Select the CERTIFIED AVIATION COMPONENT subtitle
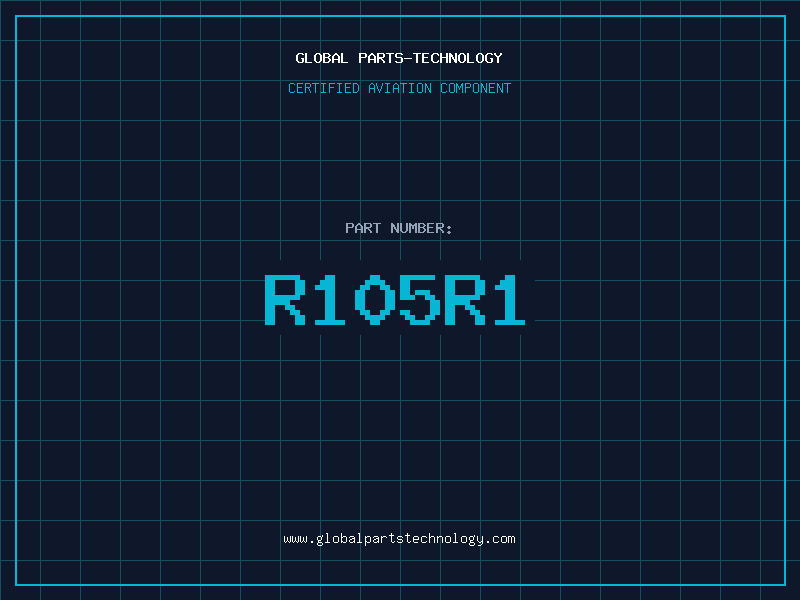The image size is (800, 600). (399, 88)
